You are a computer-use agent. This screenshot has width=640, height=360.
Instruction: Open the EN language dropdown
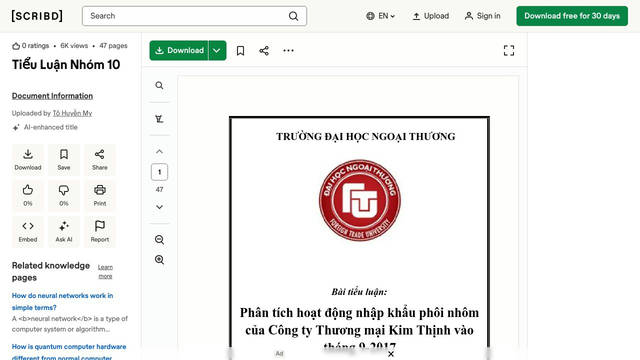pyautogui.click(x=380, y=16)
